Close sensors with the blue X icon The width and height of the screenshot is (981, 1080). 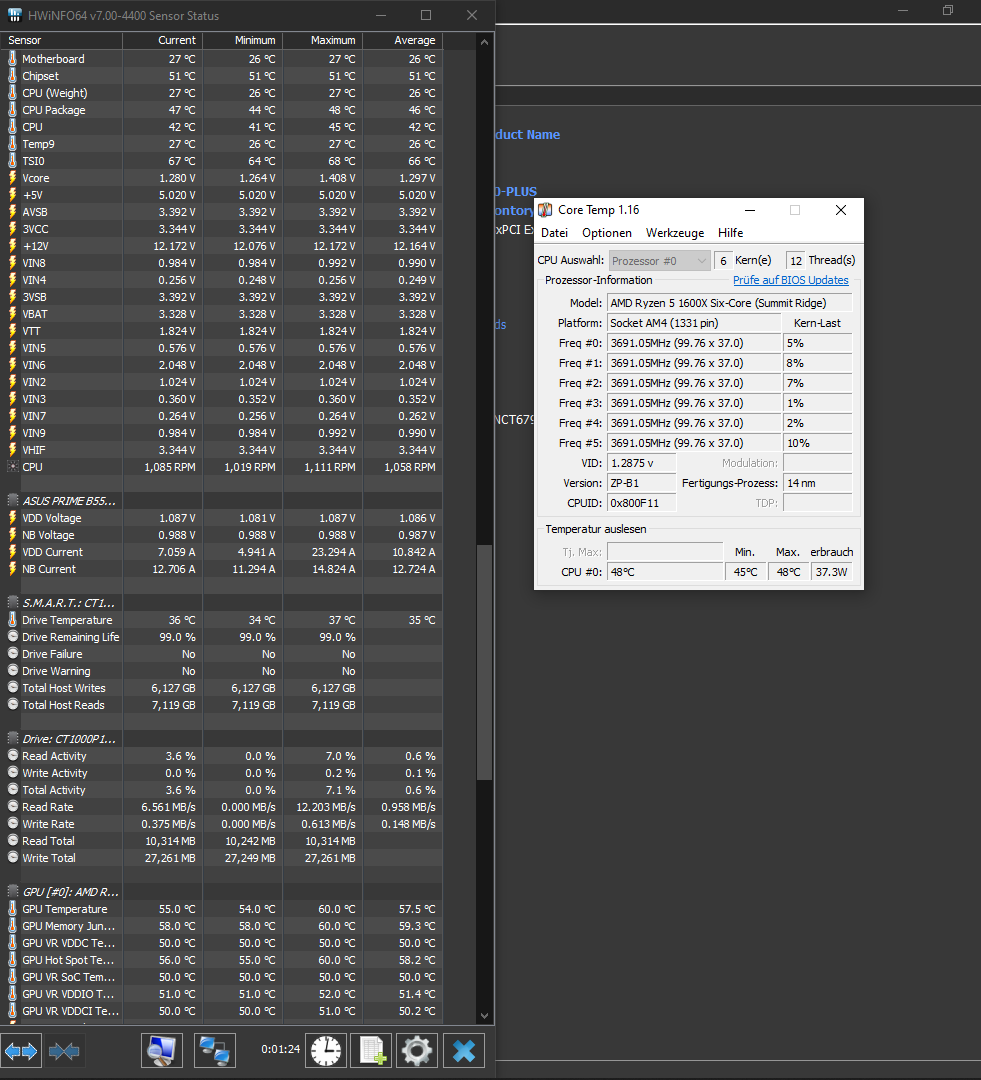pos(464,1051)
